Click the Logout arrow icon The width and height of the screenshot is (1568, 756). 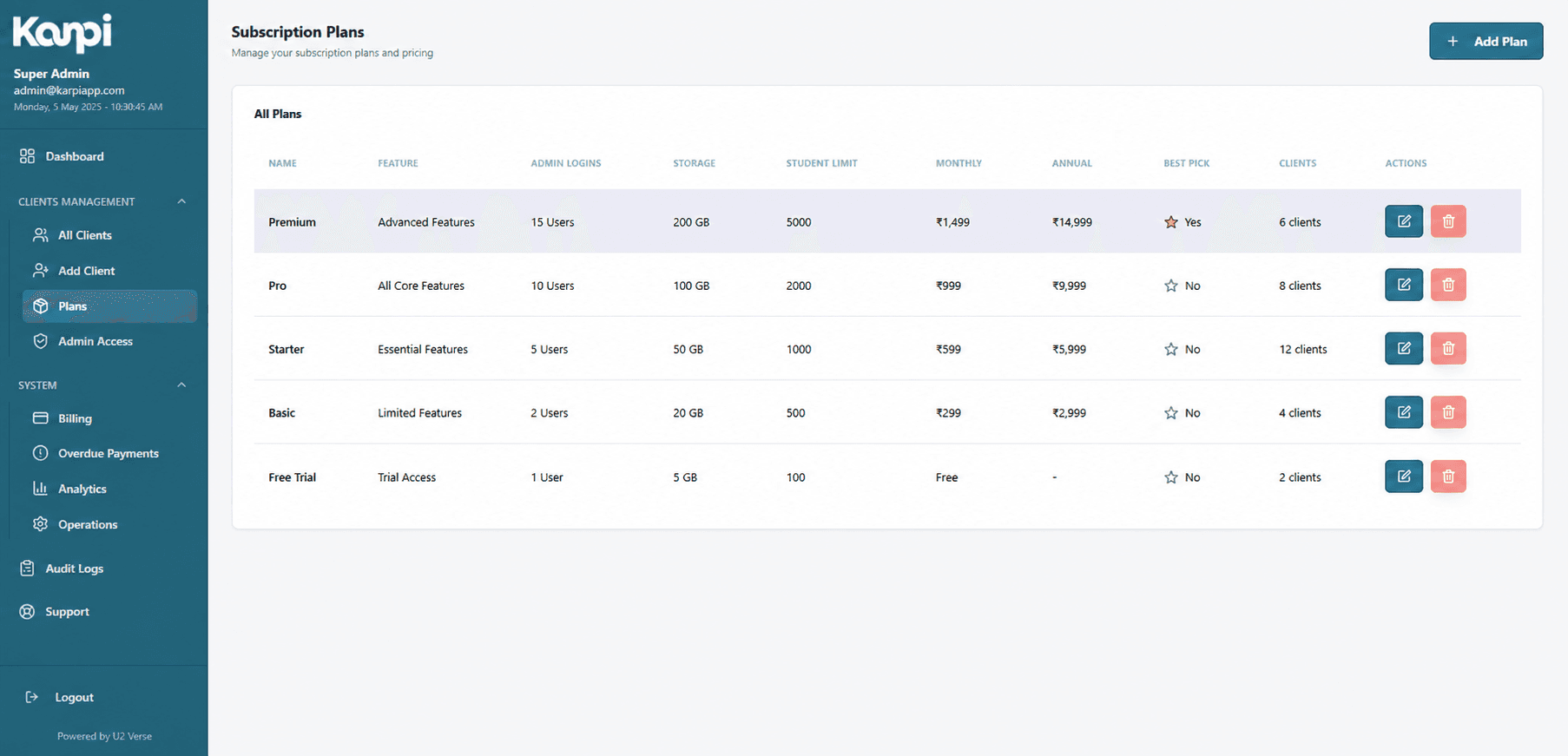[x=32, y=697]
